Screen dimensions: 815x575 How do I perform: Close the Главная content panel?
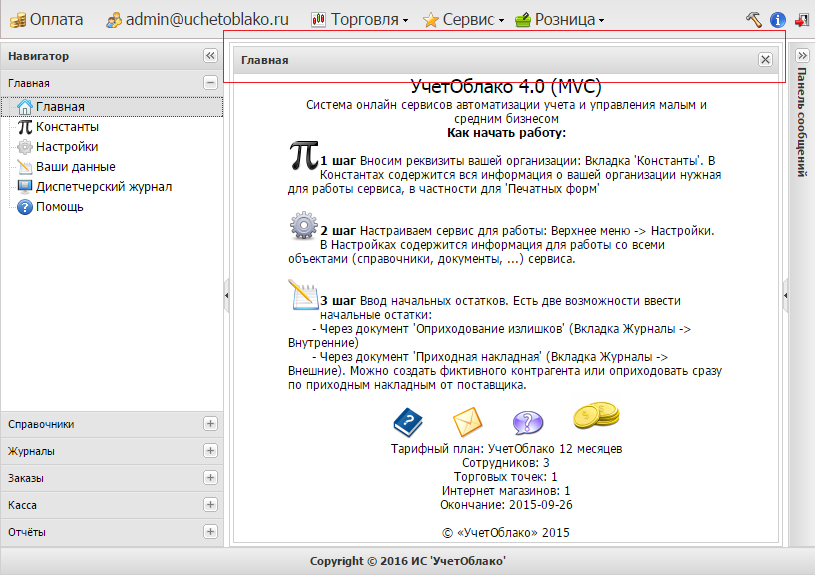click(765, 60)
